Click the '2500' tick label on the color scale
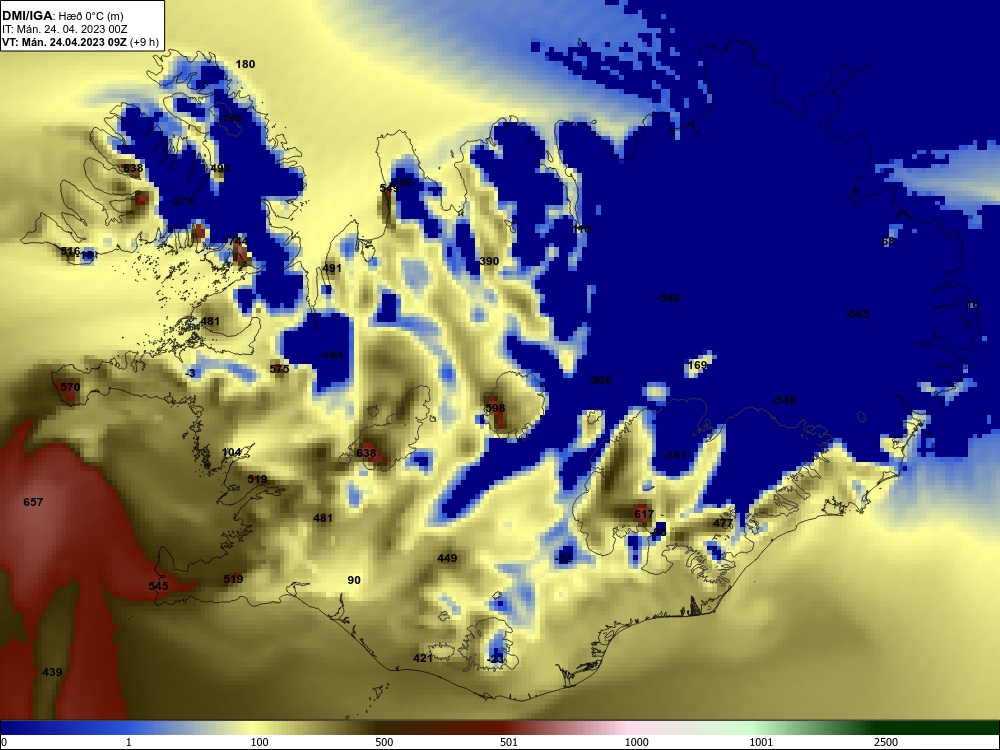This screenshot has width=1000, height=750. click(x=886, y=742)
